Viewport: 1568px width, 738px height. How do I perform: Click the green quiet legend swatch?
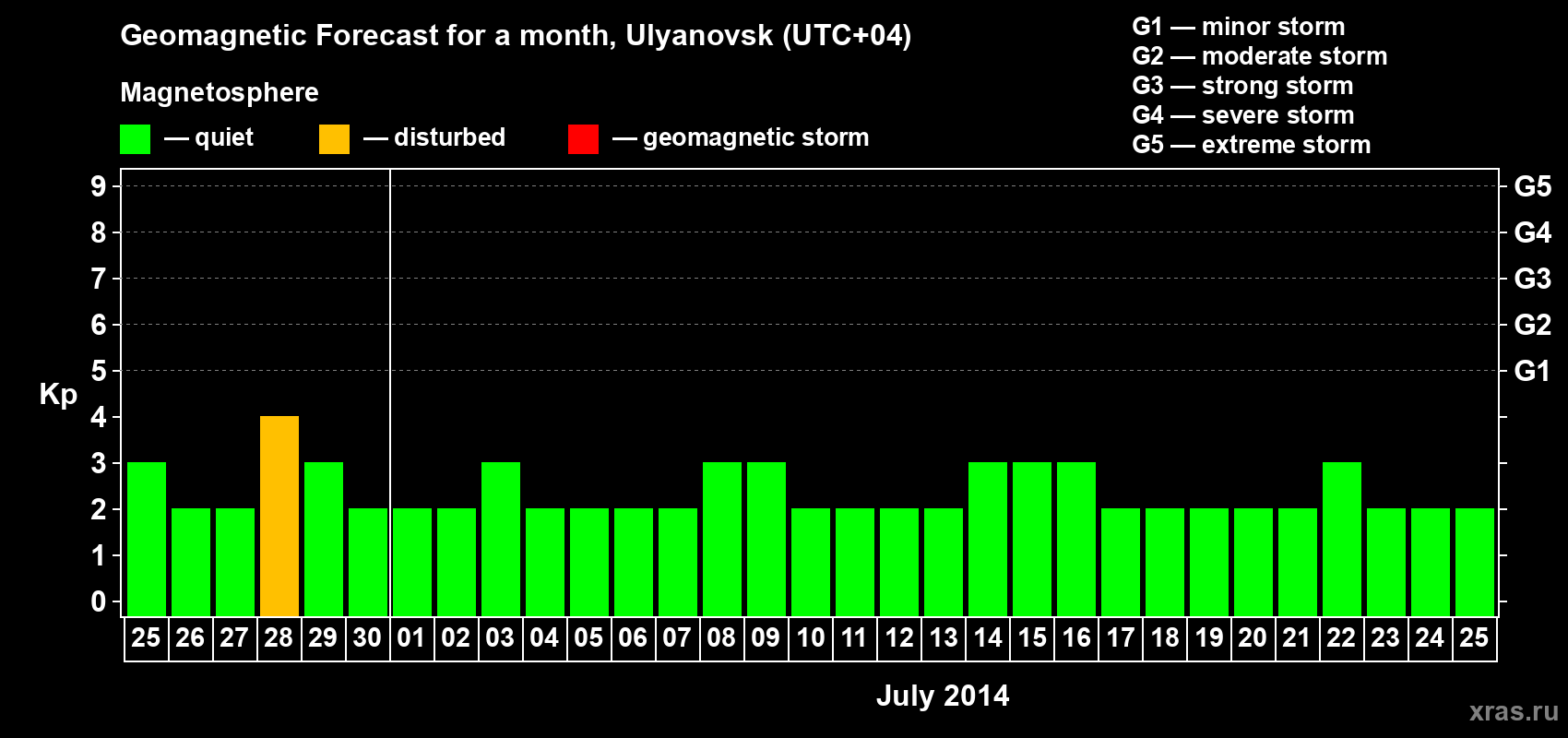tap(135, 139)
